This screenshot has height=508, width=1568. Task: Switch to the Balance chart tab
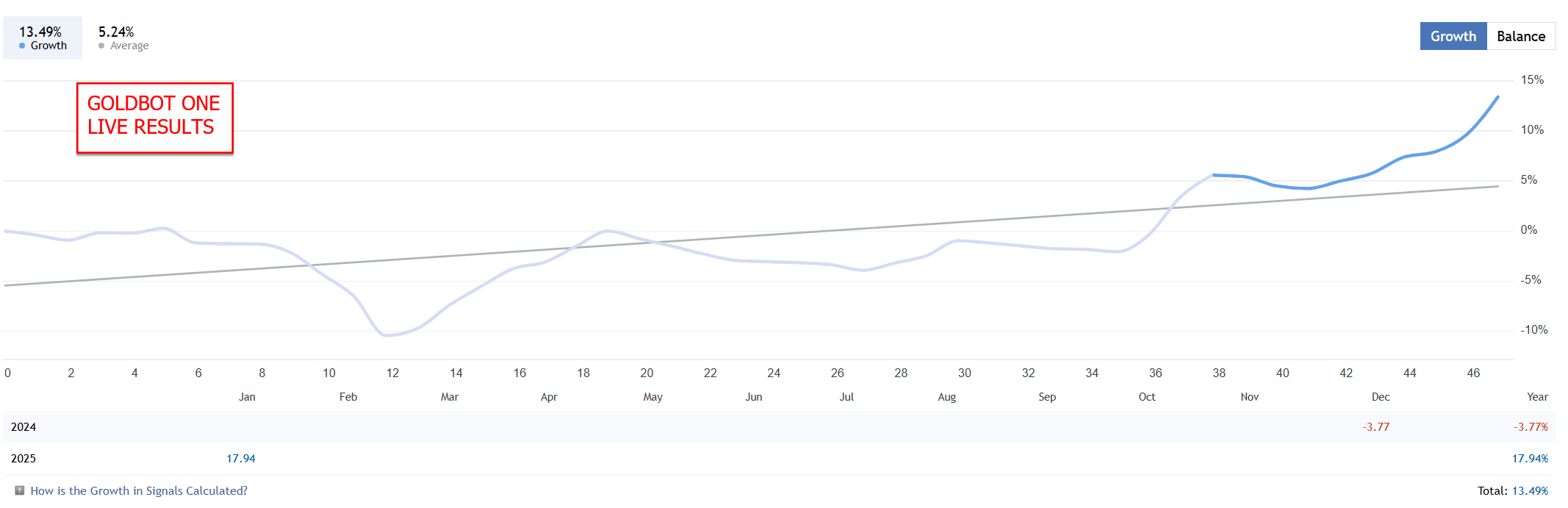[x=1520, y=36]
